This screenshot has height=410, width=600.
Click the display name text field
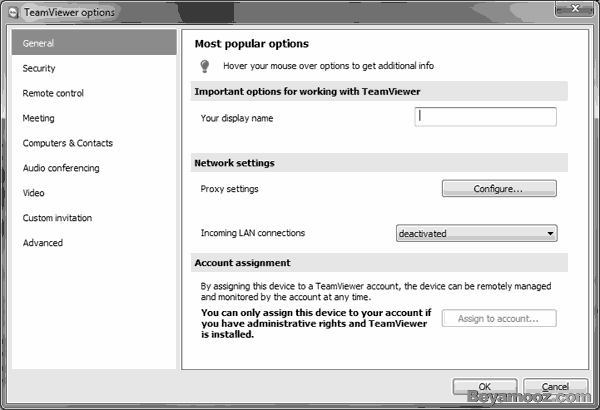tap(485, 117)
